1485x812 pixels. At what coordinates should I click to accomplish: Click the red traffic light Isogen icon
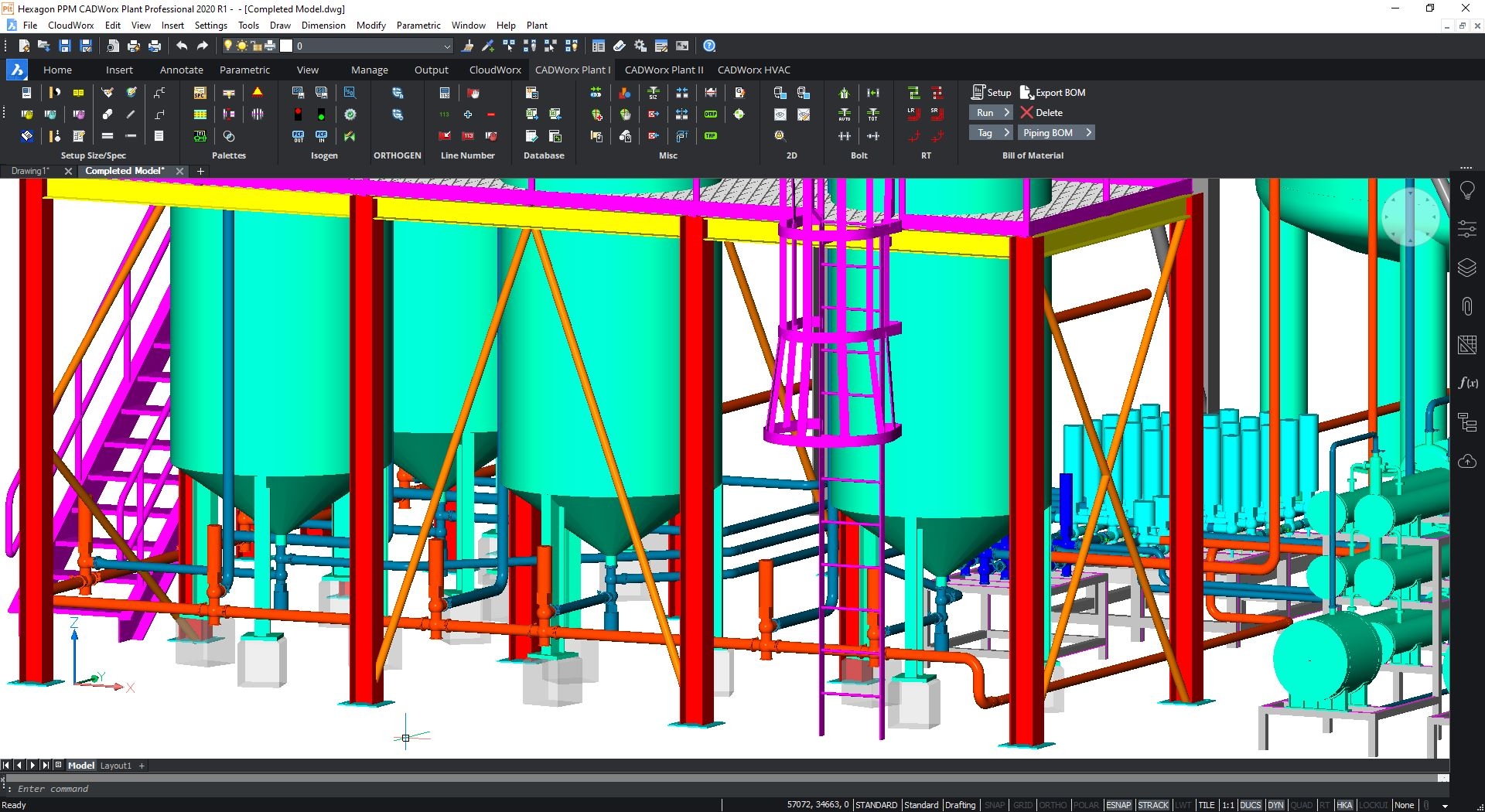[x=298, y=114]
